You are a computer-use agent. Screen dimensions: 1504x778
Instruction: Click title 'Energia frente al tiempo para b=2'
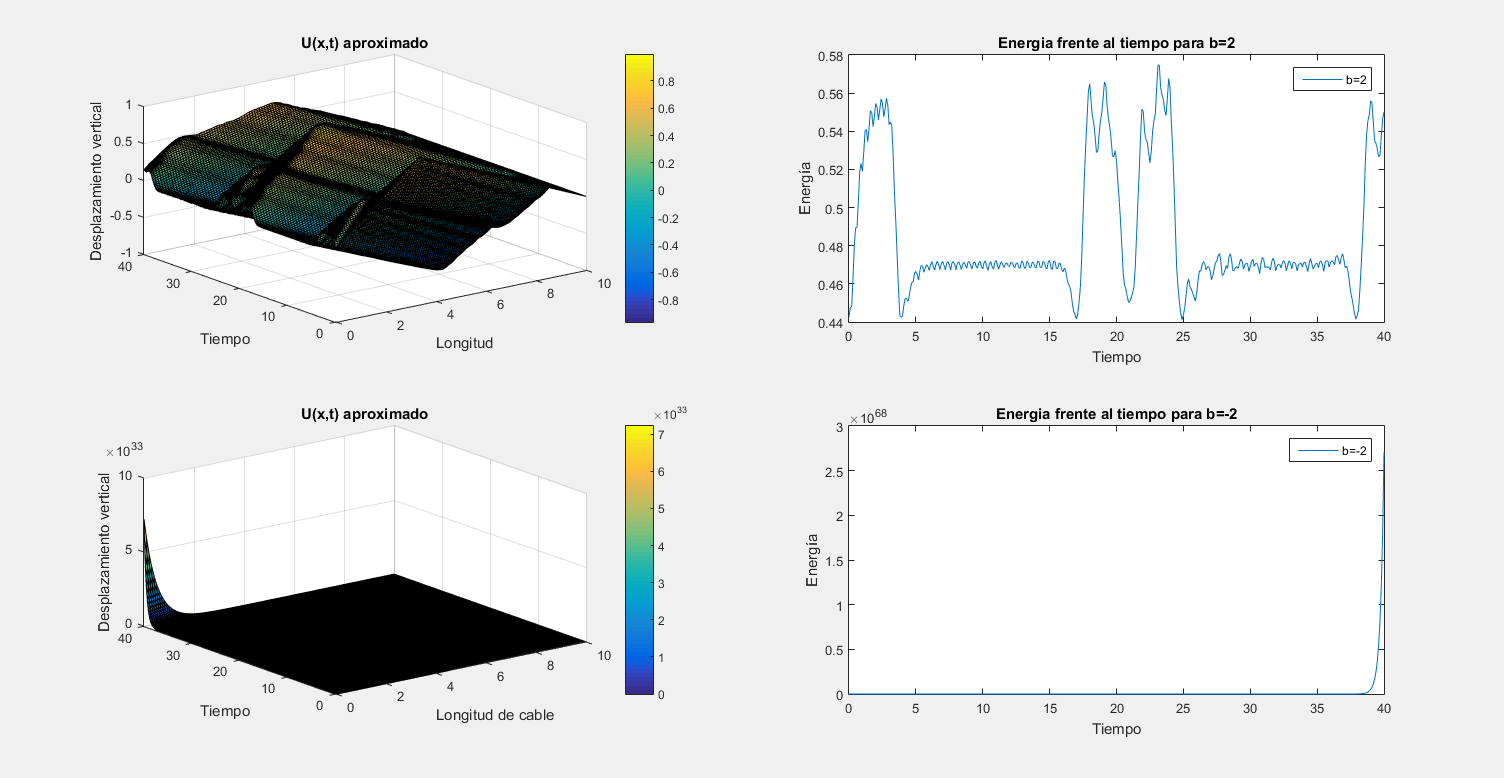click(x=1116, y=43)
